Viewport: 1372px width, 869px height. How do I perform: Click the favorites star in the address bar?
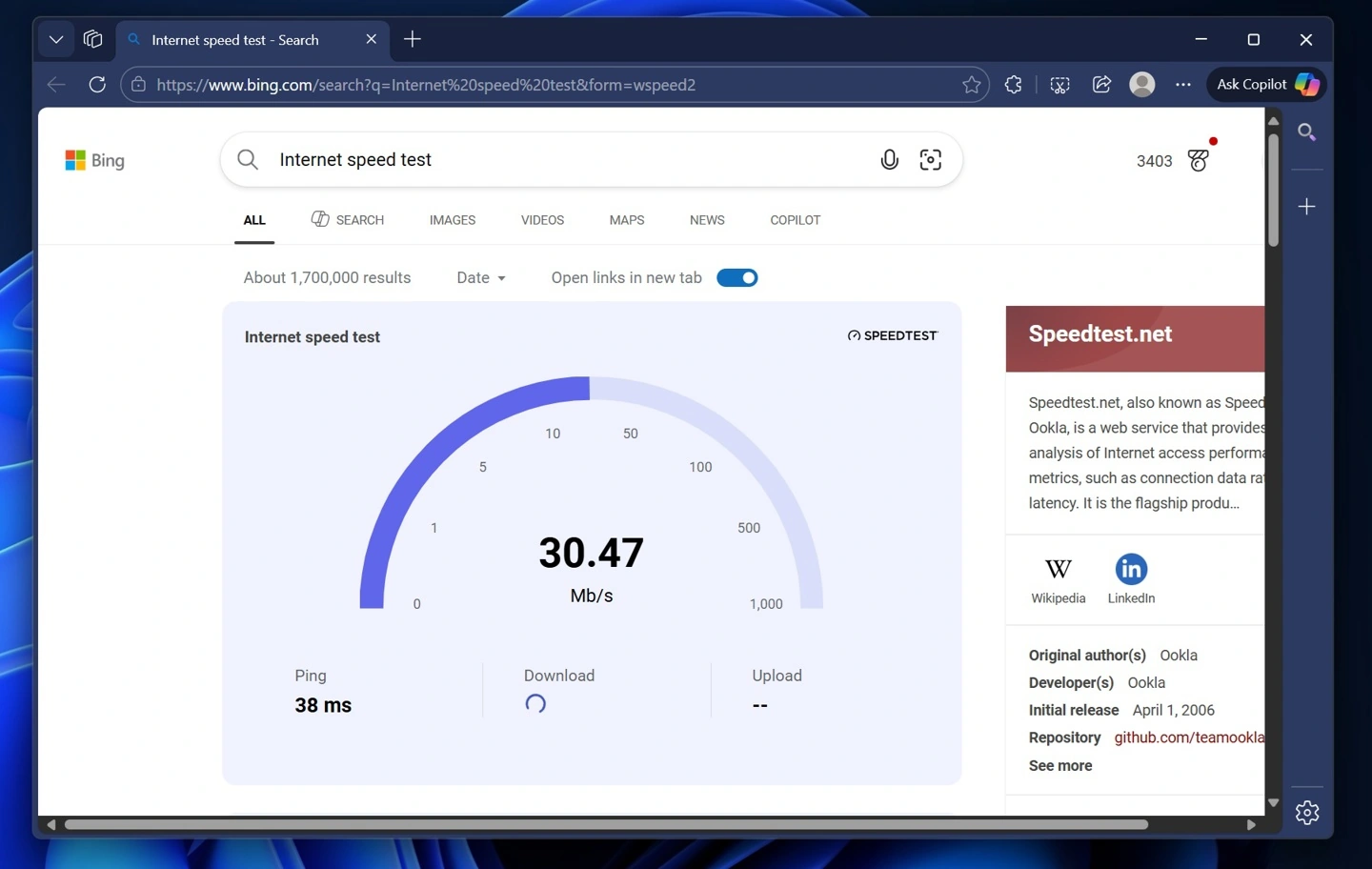pos(971,85)
